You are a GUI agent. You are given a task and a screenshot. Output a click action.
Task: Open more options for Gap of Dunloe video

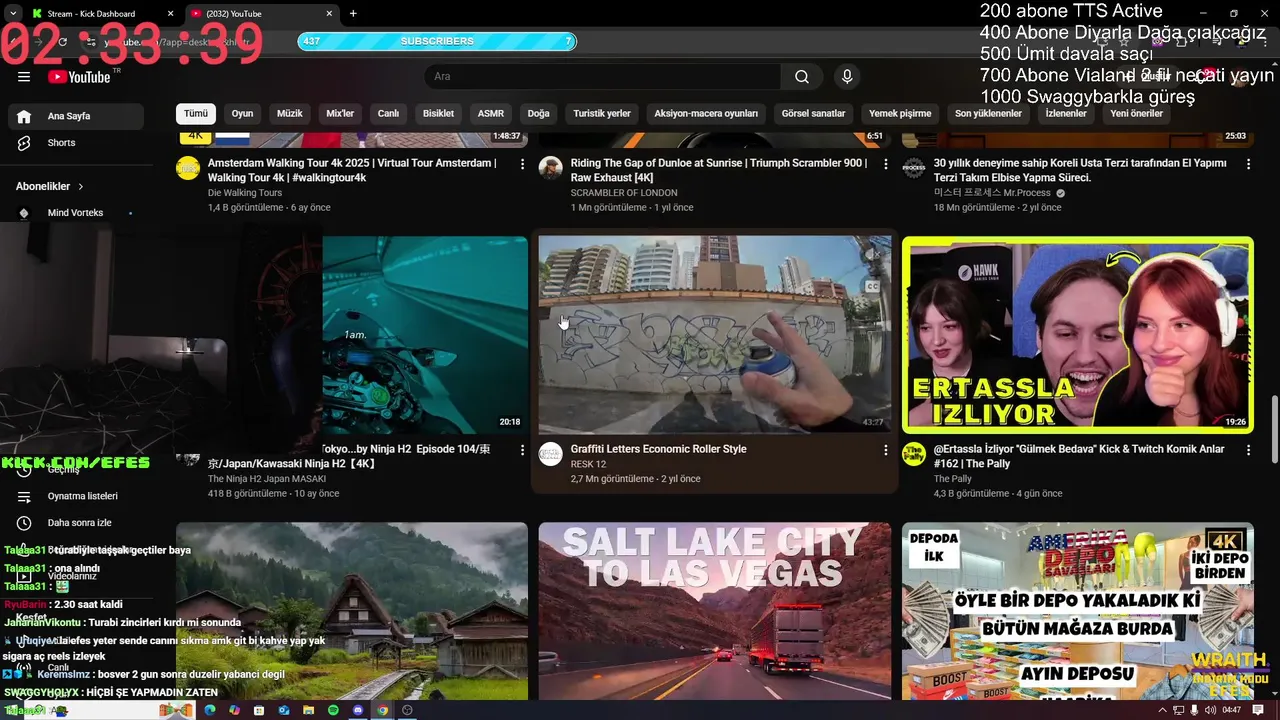[885, 164]
